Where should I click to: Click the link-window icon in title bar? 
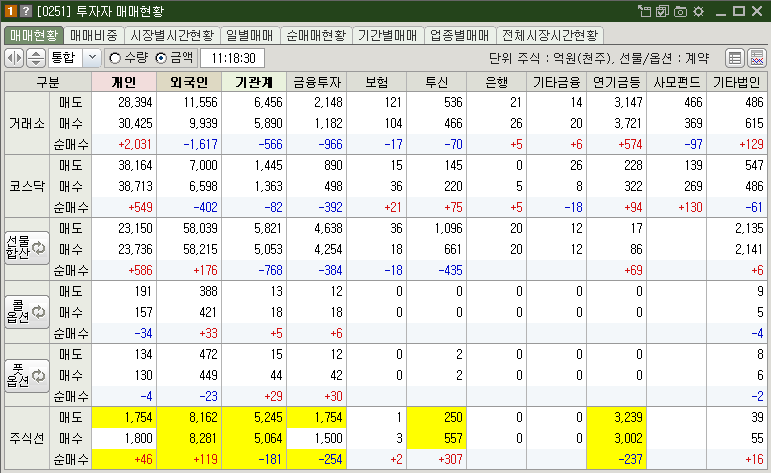[x=644, y=11]
